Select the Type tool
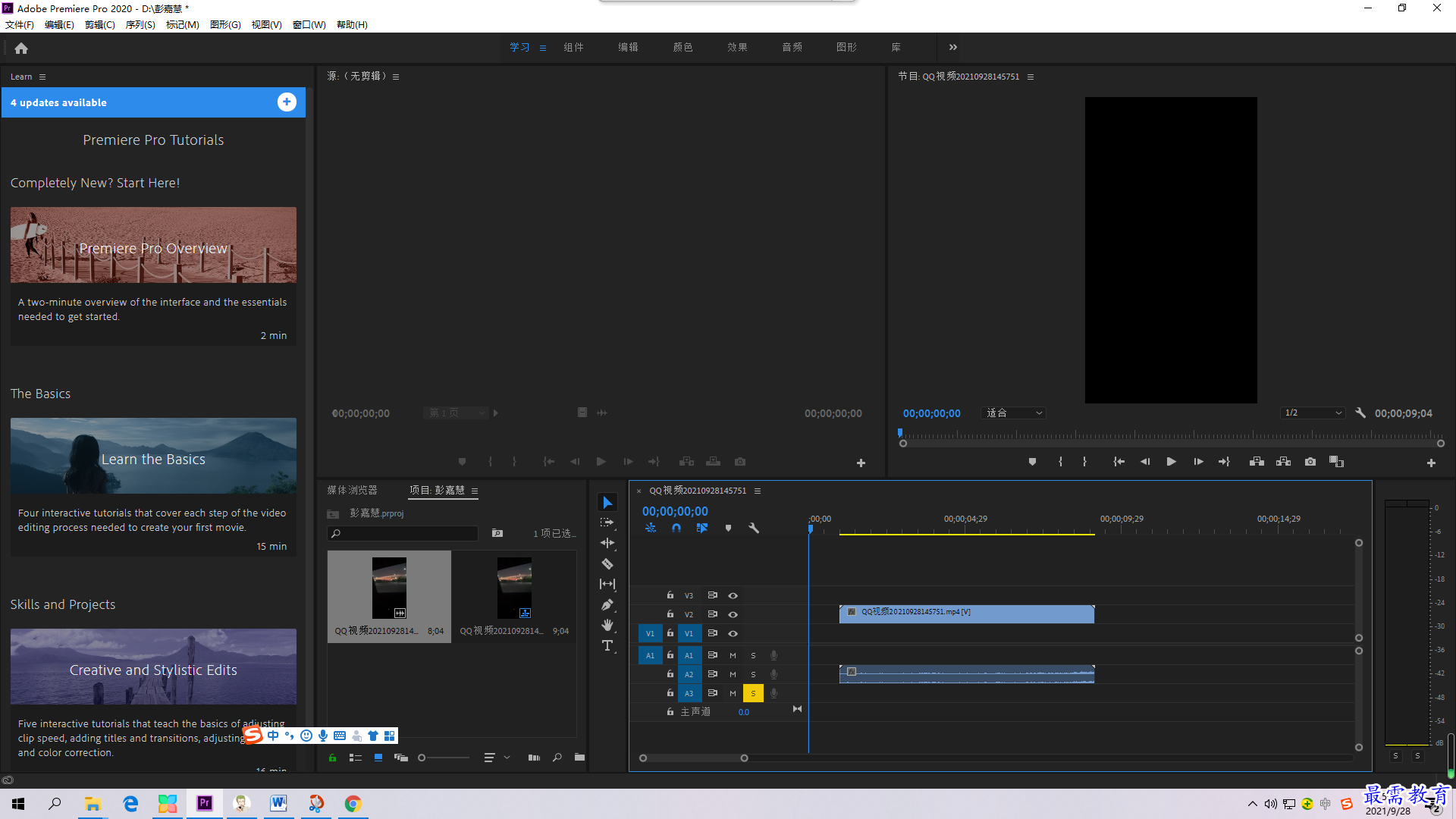Screen dimensions: 1456x819 pyautogui.click(x=607, y=645)
